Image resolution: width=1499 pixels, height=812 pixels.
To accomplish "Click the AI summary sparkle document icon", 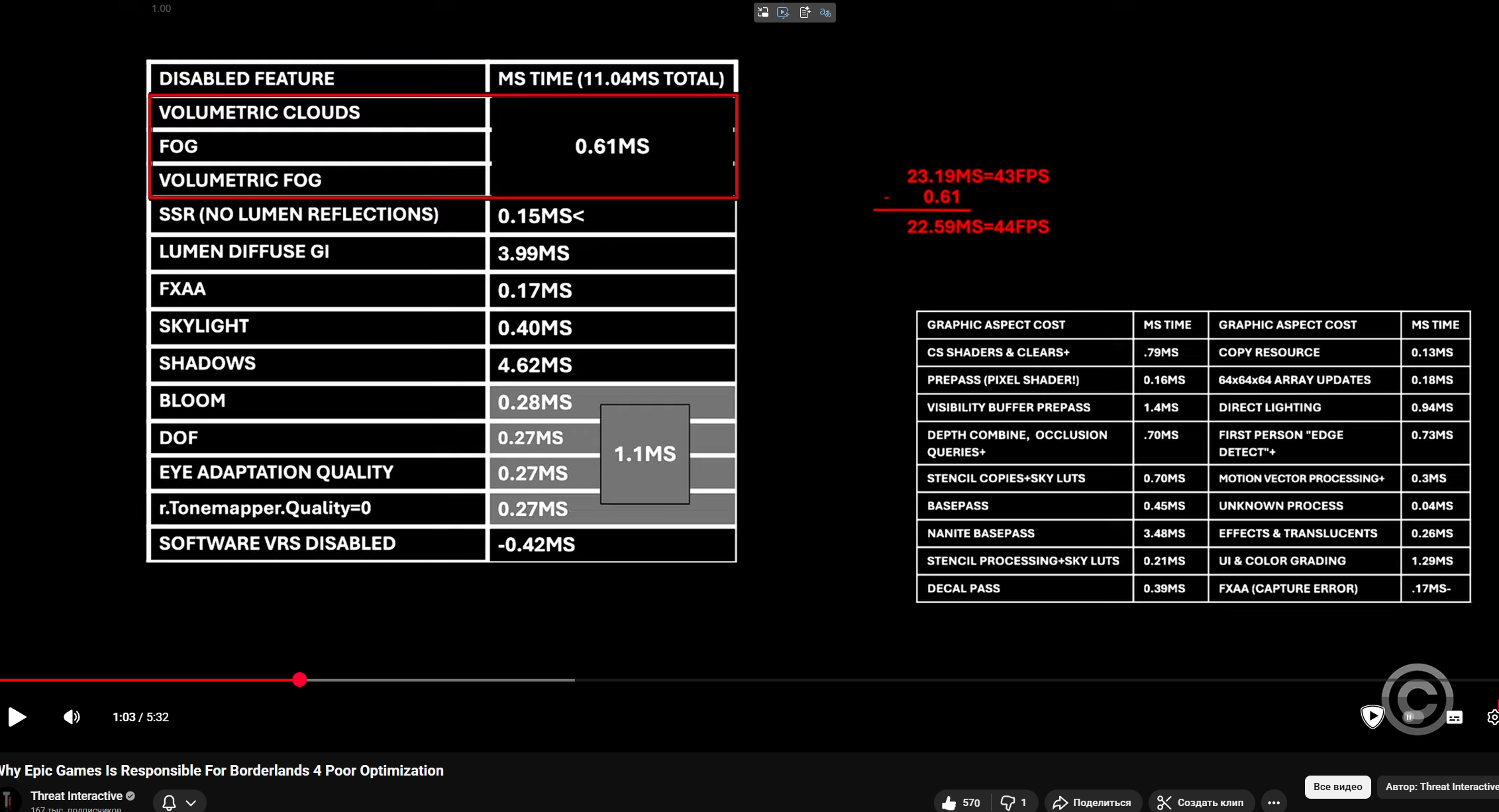I will coord(805,13).
